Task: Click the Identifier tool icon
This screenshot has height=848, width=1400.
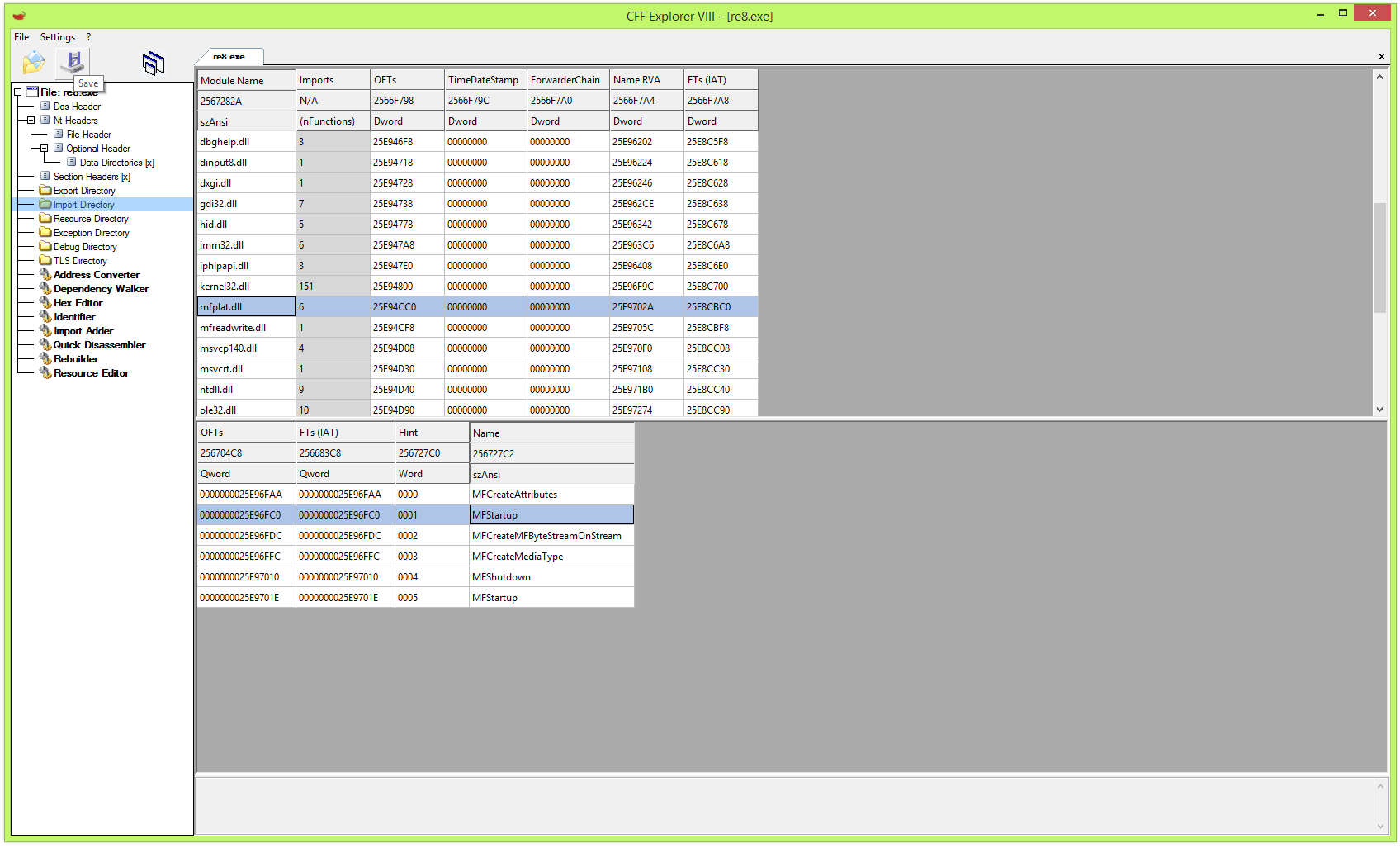Action: click(45, 316)
